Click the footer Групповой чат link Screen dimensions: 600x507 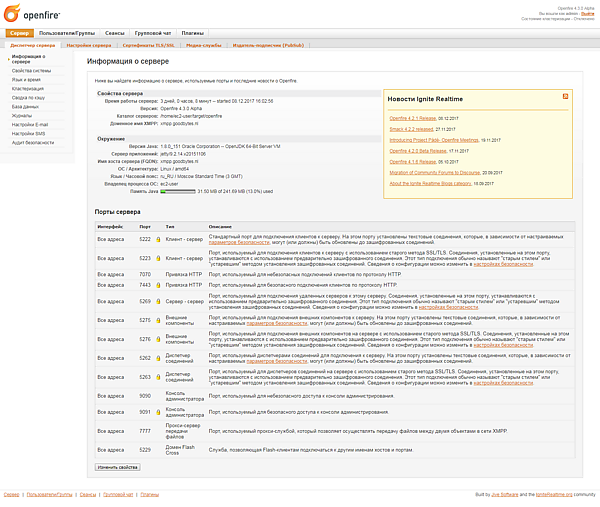coord(118,495)
